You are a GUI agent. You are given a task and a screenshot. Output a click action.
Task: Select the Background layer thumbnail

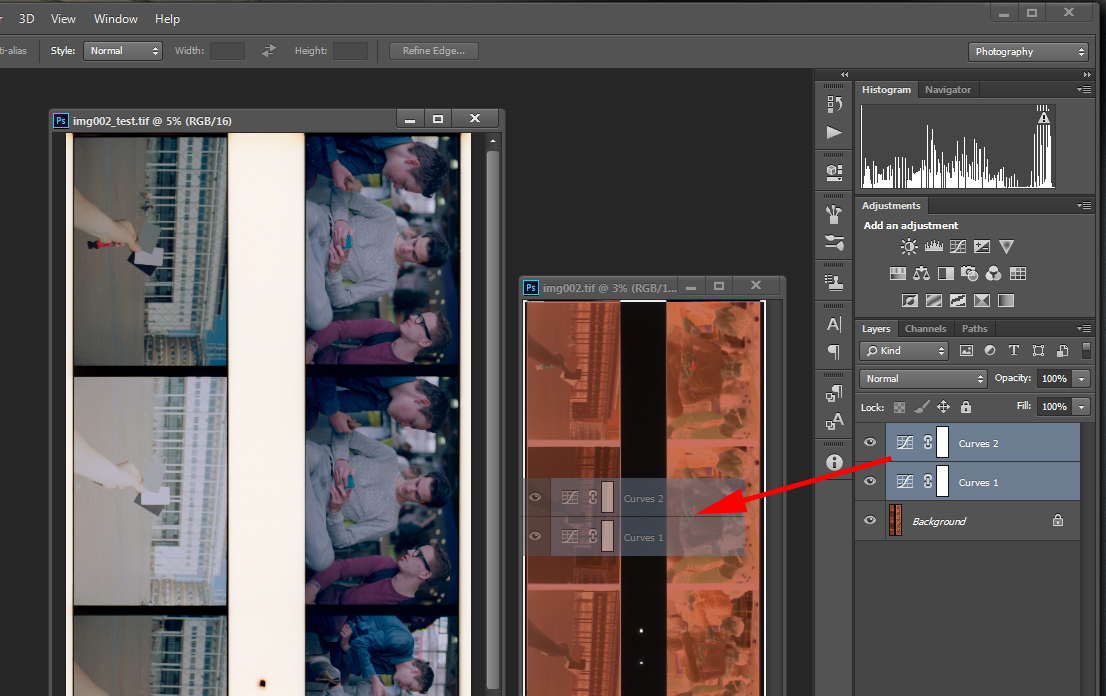coord(896,521)
